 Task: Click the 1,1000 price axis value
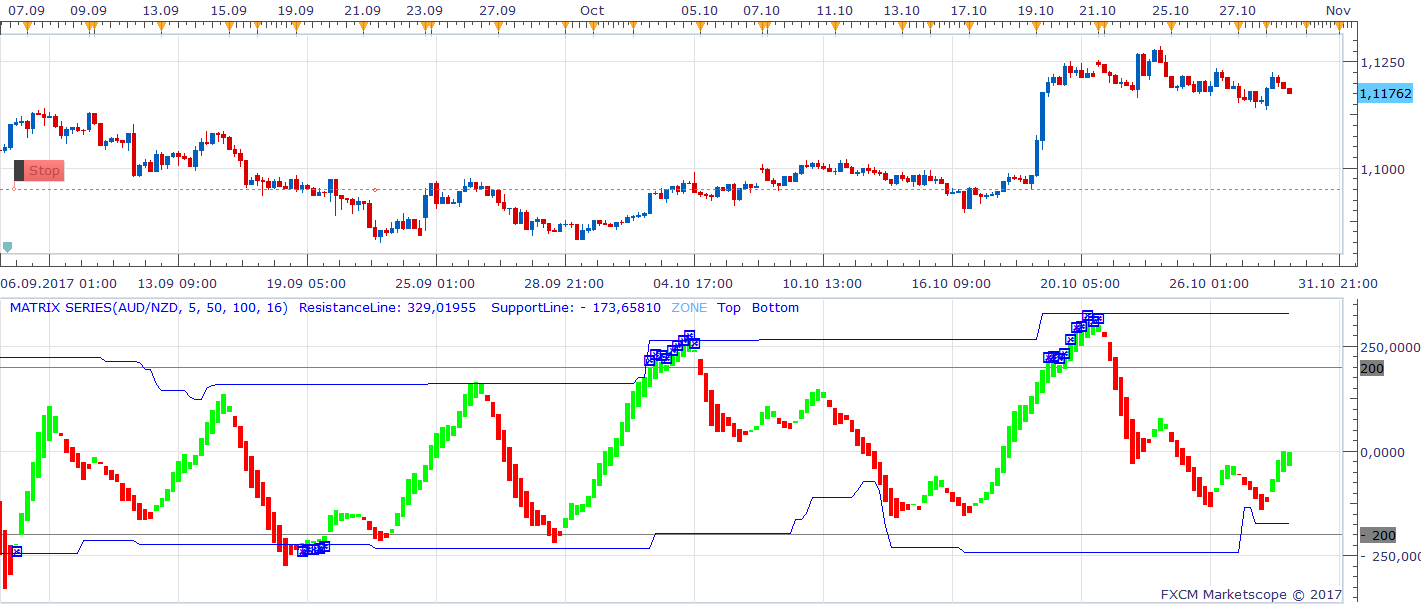point(1382,169)
